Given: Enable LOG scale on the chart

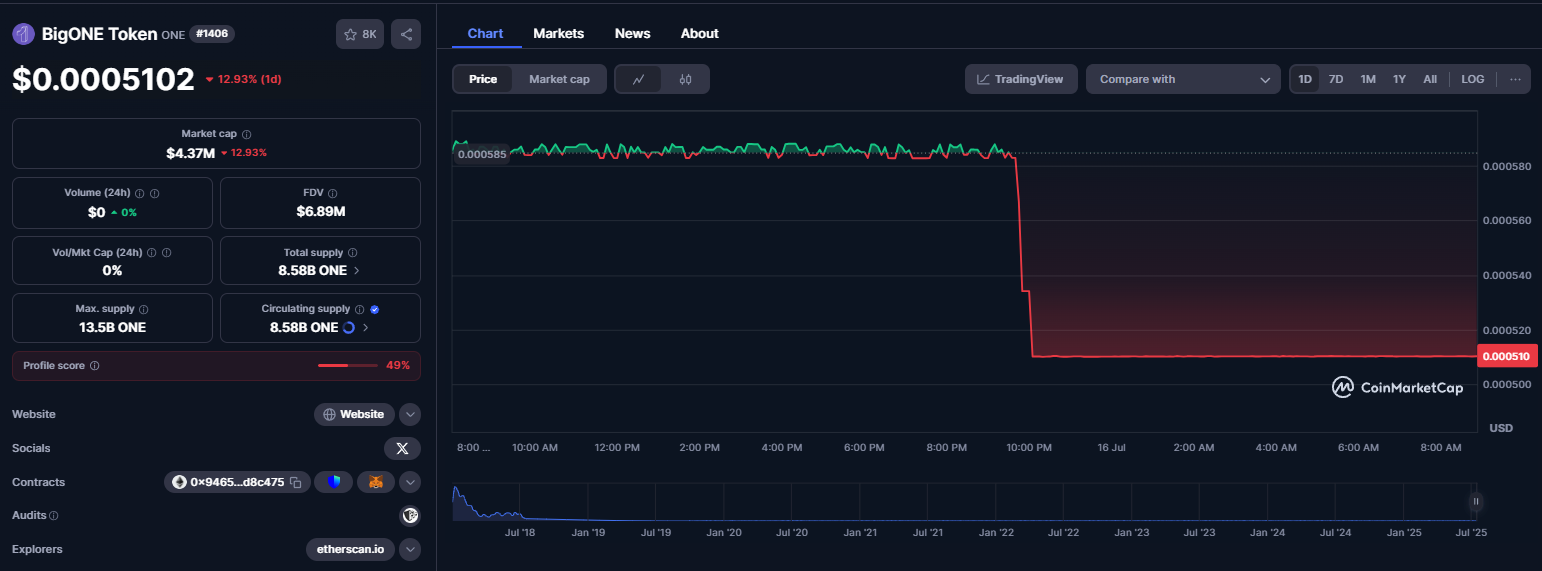Looking at the screenshot, I should pyautogui.click(x=1472, y=79).
